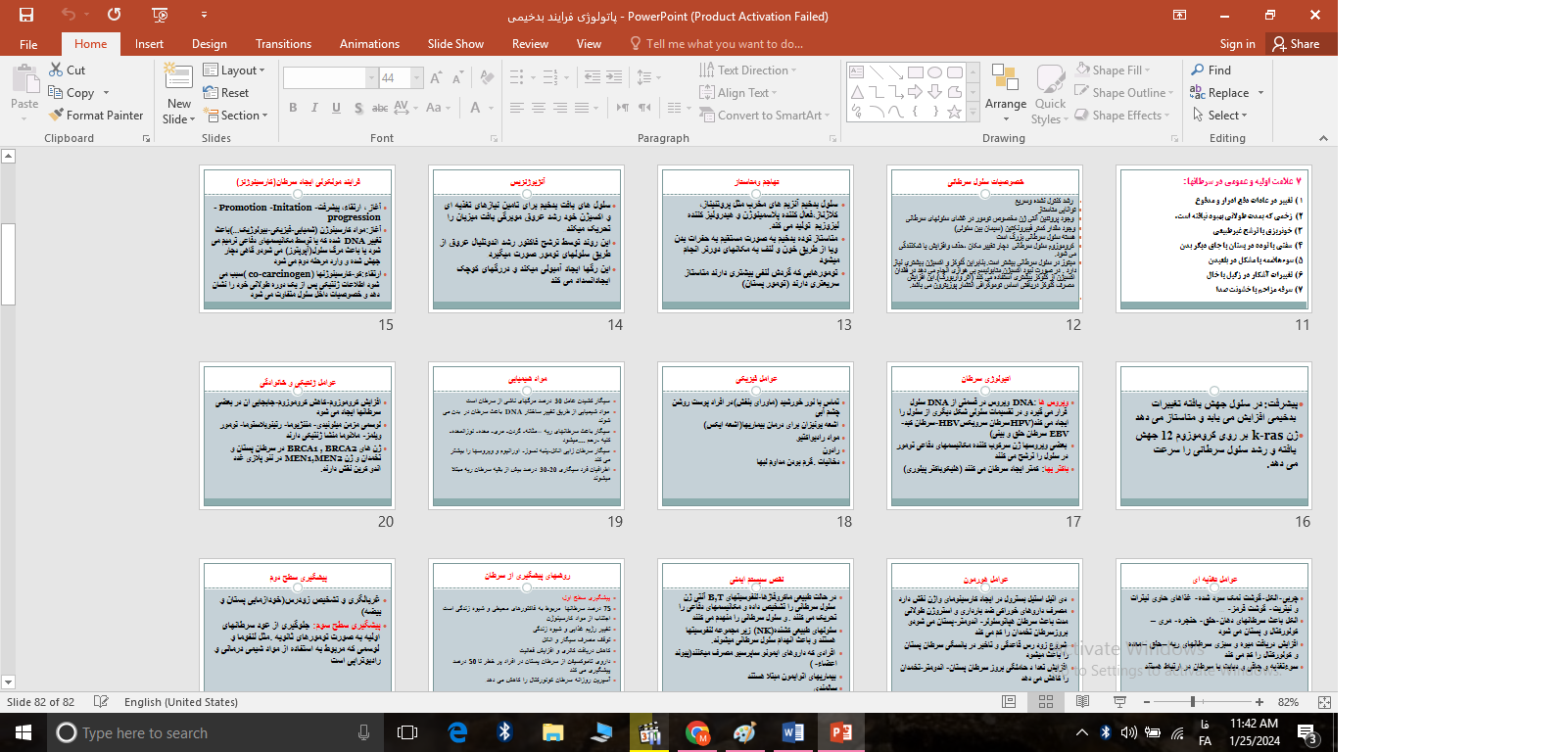Open Reading View from status bar
Viewport: 1568px width, 752px height.
pyautogui.click(x=1082, y=702)
